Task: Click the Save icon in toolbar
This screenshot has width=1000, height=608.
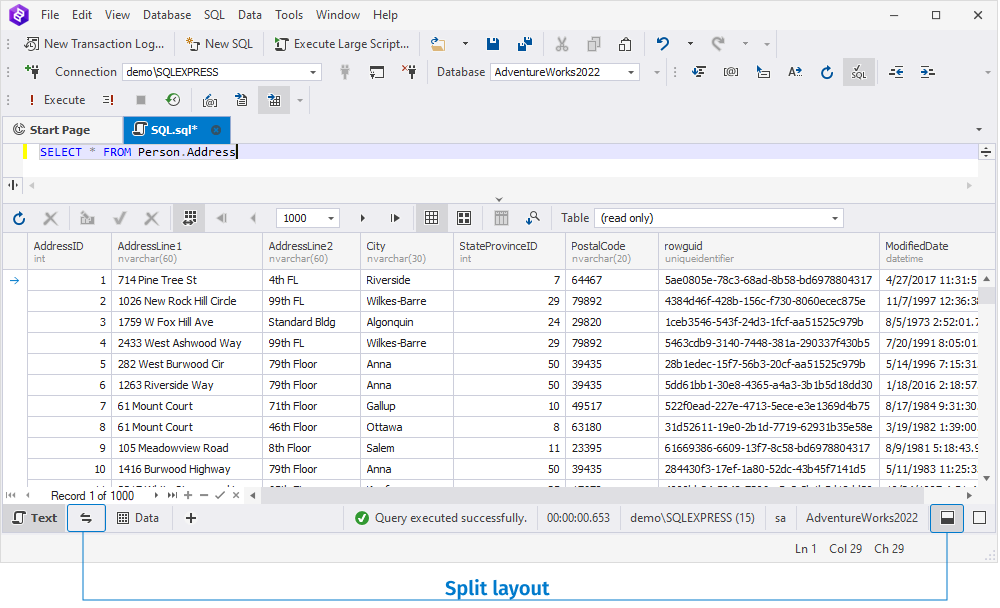Action: pyautogui.click(x=492, y=44)
